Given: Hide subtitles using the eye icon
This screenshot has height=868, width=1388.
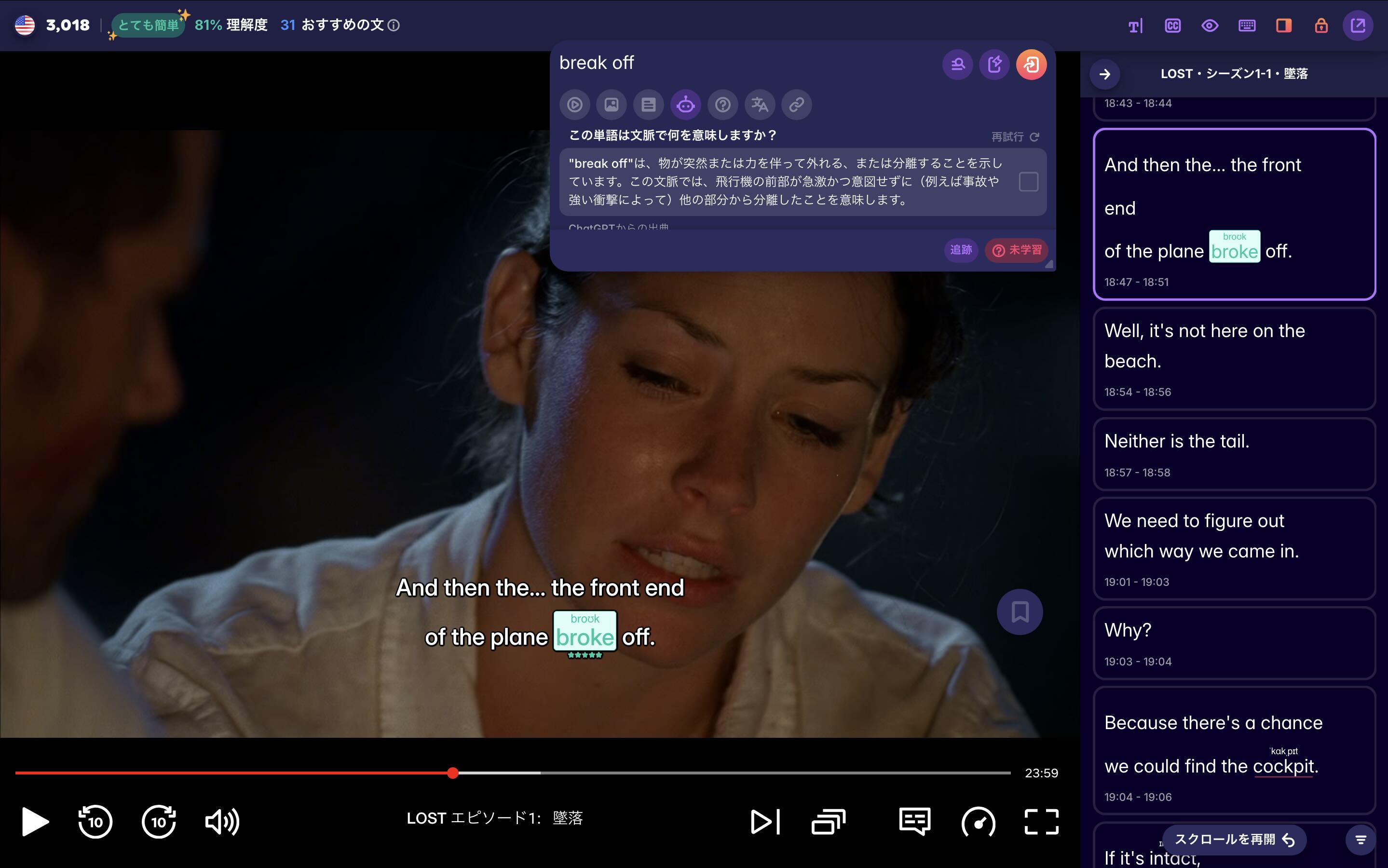Looking at the screenshot, I should tap(1210, 25).
